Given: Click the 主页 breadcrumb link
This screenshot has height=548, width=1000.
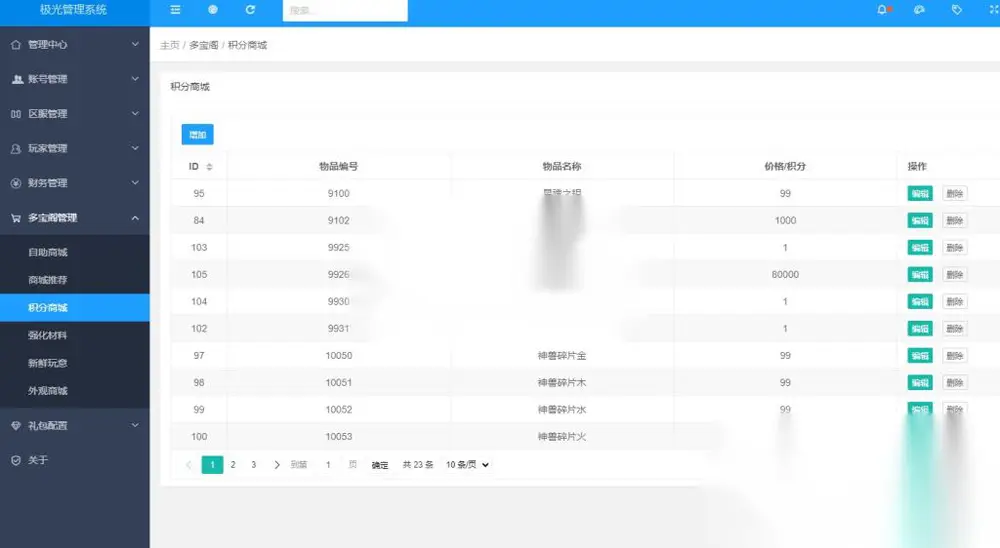Looking at the screenshot, I should click(170, 45).
